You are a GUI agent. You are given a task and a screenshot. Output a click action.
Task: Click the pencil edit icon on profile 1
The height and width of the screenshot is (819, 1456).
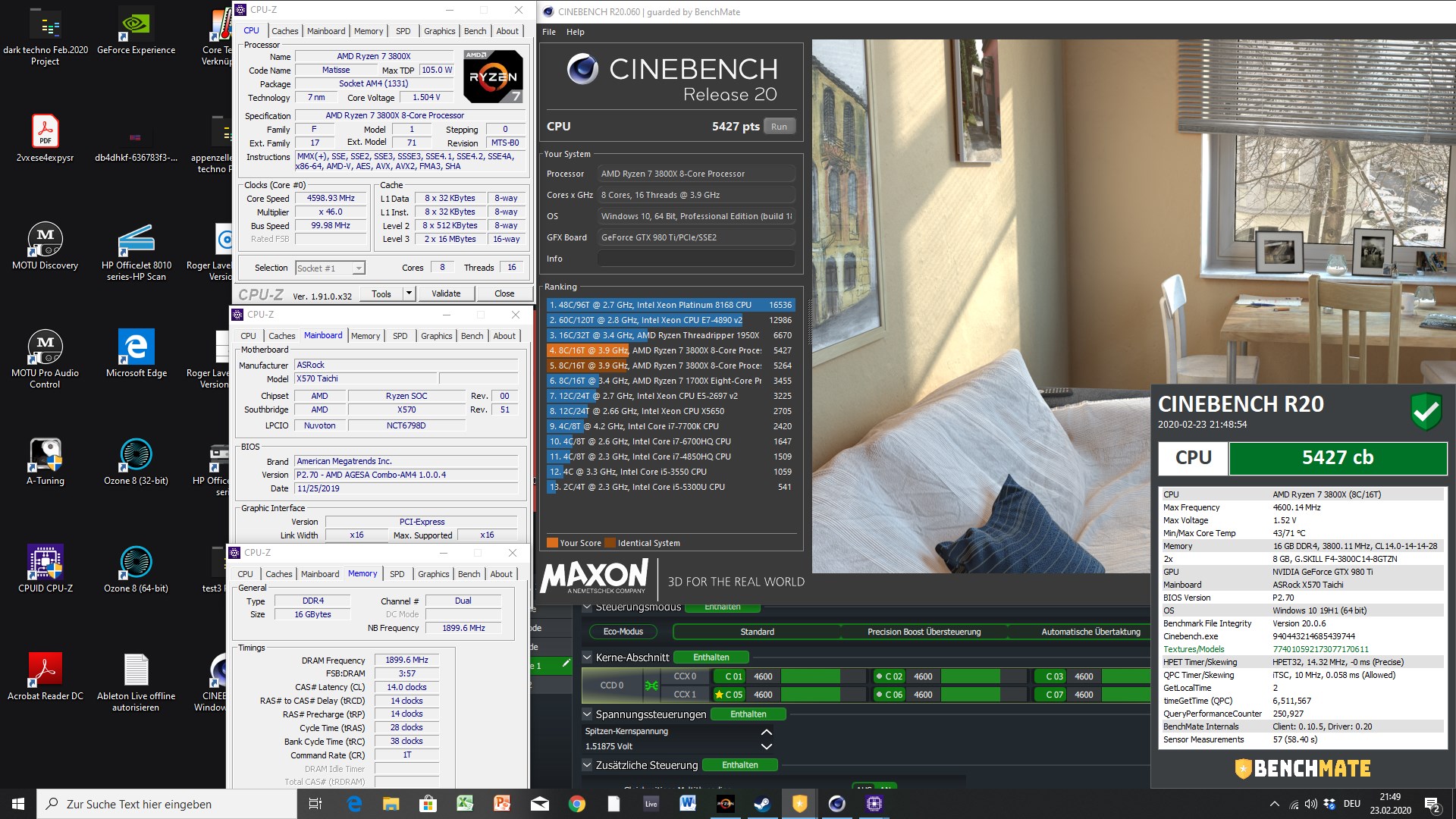coord(566,664)
